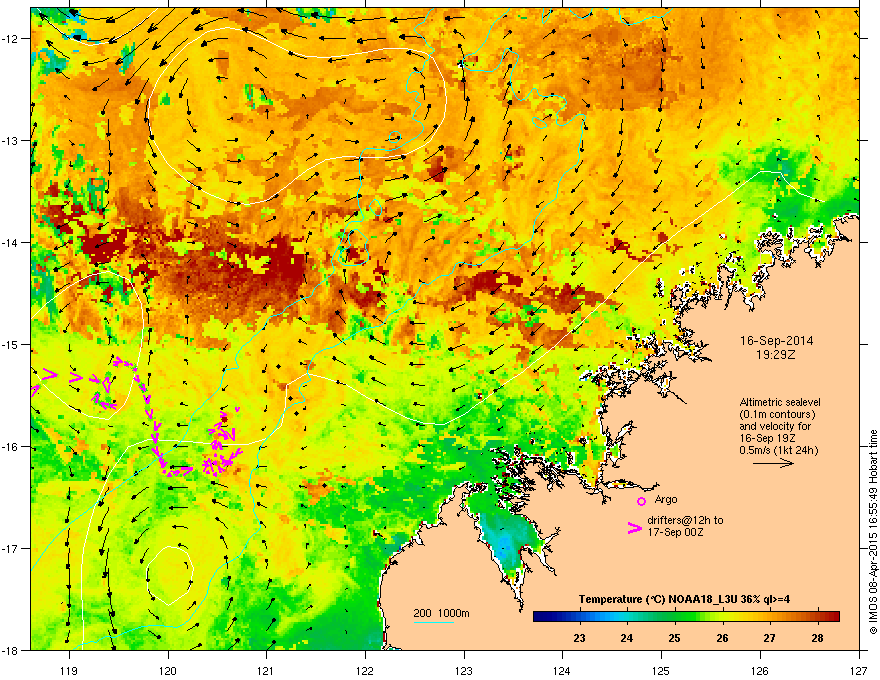
Task: Click the Temperature NOAA18_L3U colorbar title
Action: 684,599
